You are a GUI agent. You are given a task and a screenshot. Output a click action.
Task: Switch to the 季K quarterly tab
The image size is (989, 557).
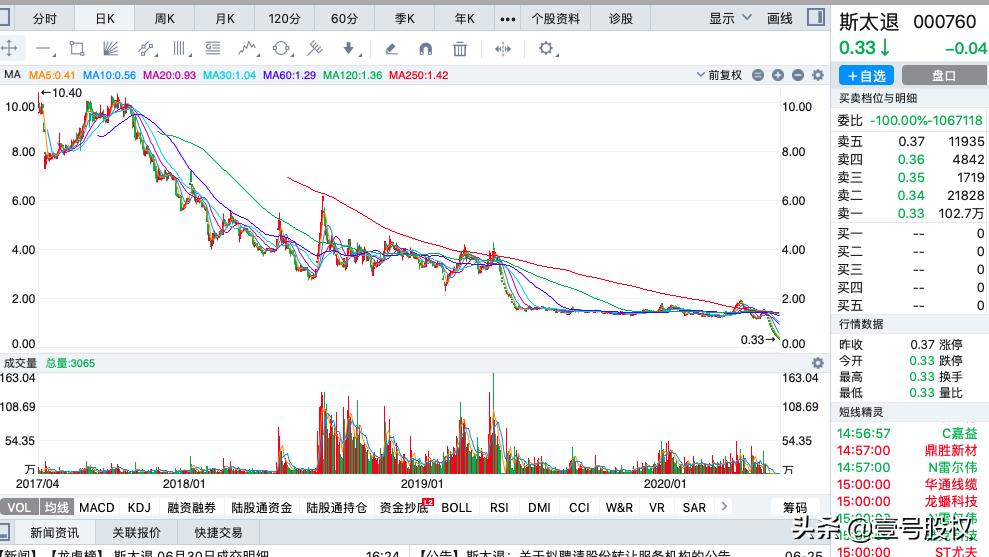pos(404,19)
